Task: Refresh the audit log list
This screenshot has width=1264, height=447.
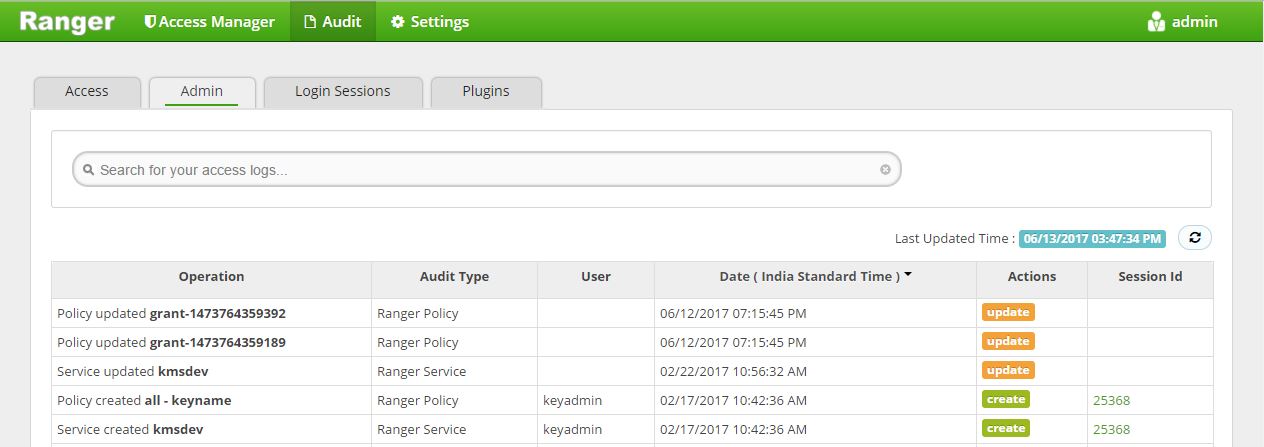Action: point(1195,238)
